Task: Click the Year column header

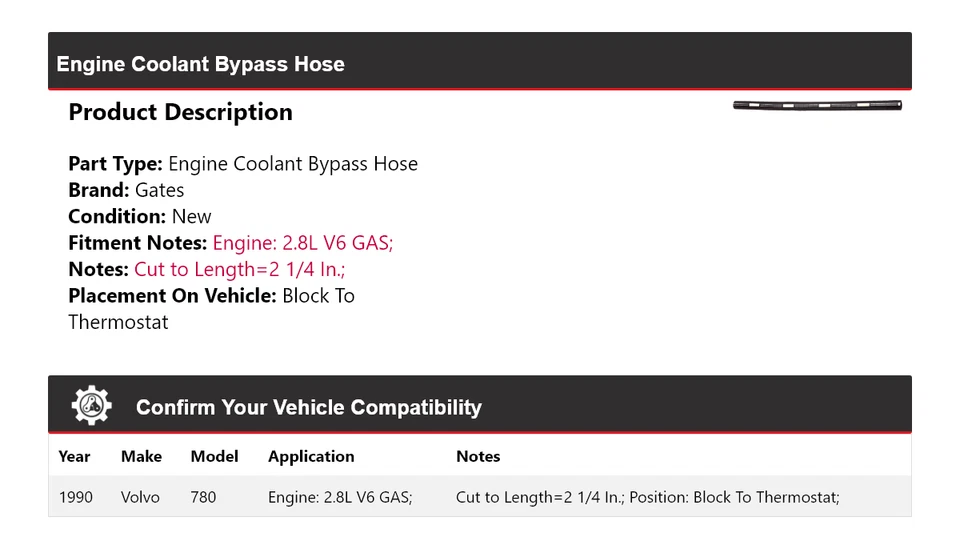Action: (x=74, y=456)
